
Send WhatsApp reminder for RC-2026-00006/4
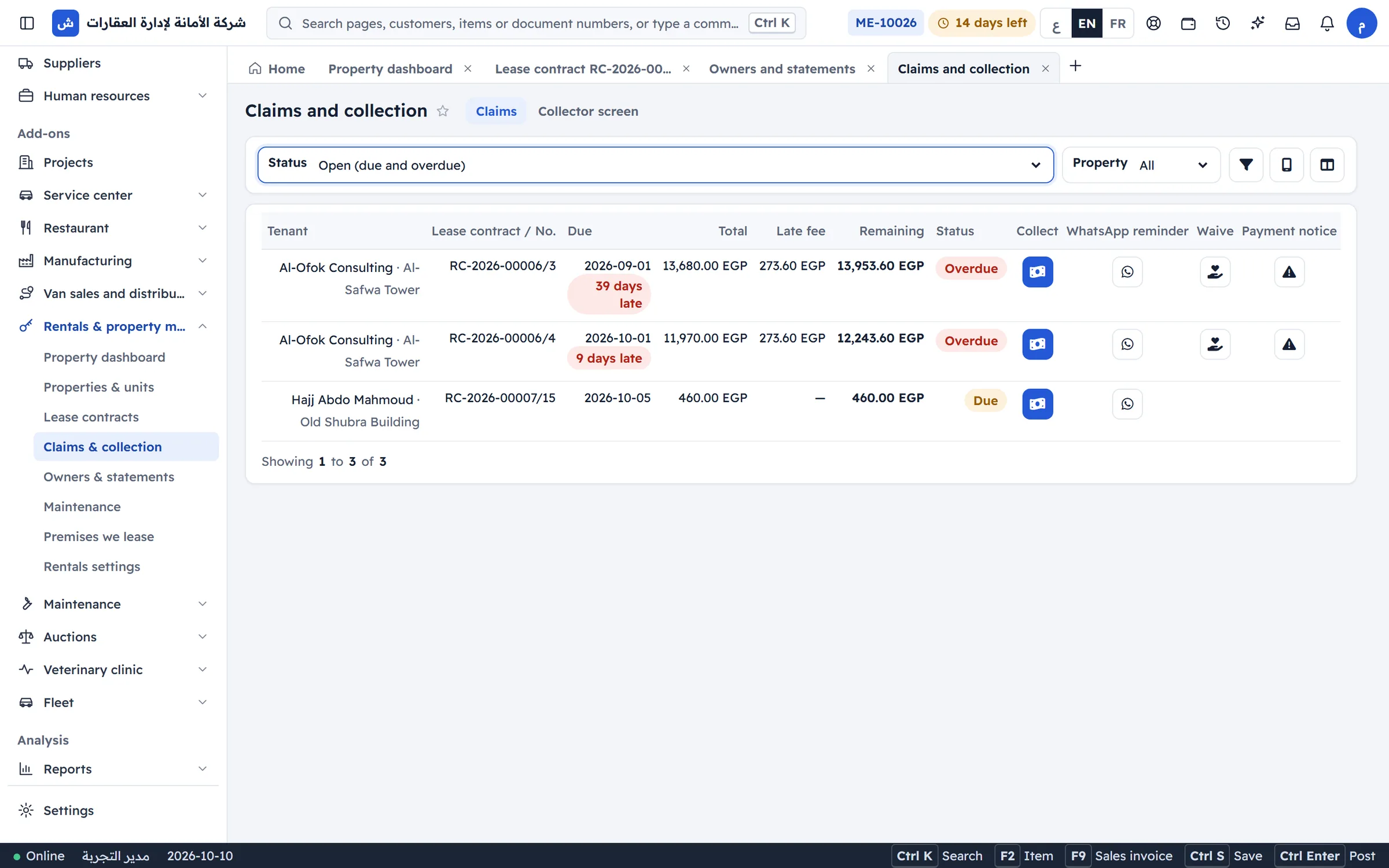click(1127, 344)
